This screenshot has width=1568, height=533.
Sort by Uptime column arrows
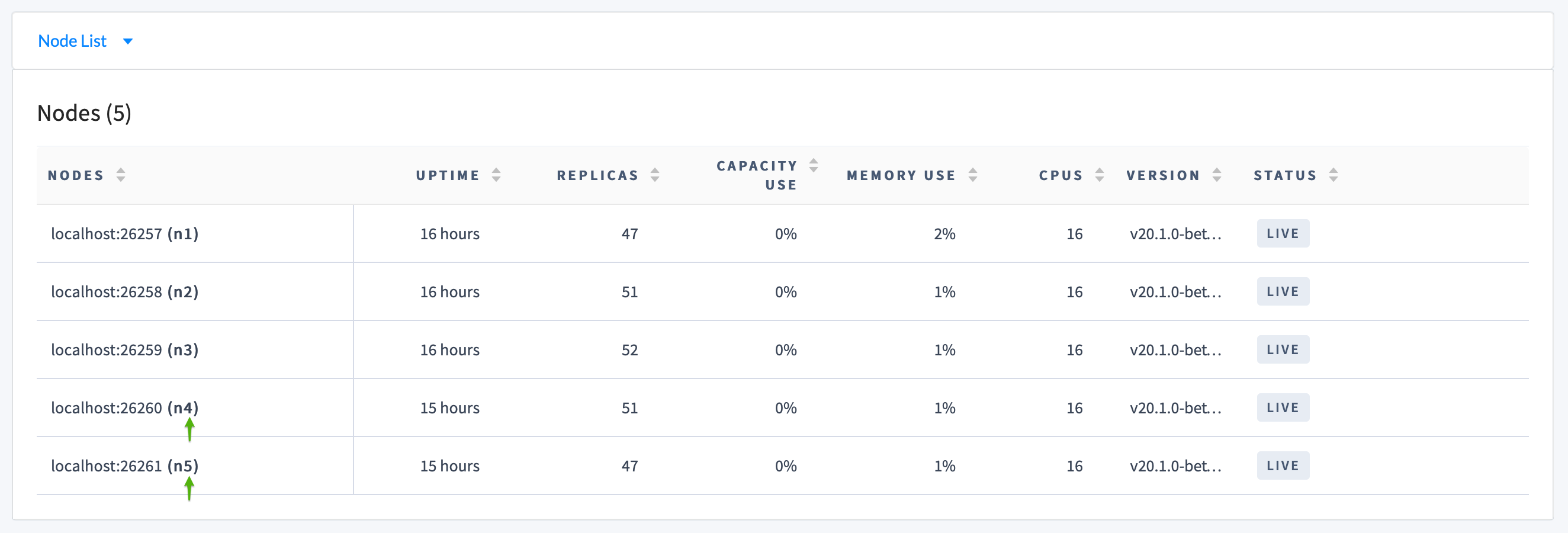tap(496, 175)
